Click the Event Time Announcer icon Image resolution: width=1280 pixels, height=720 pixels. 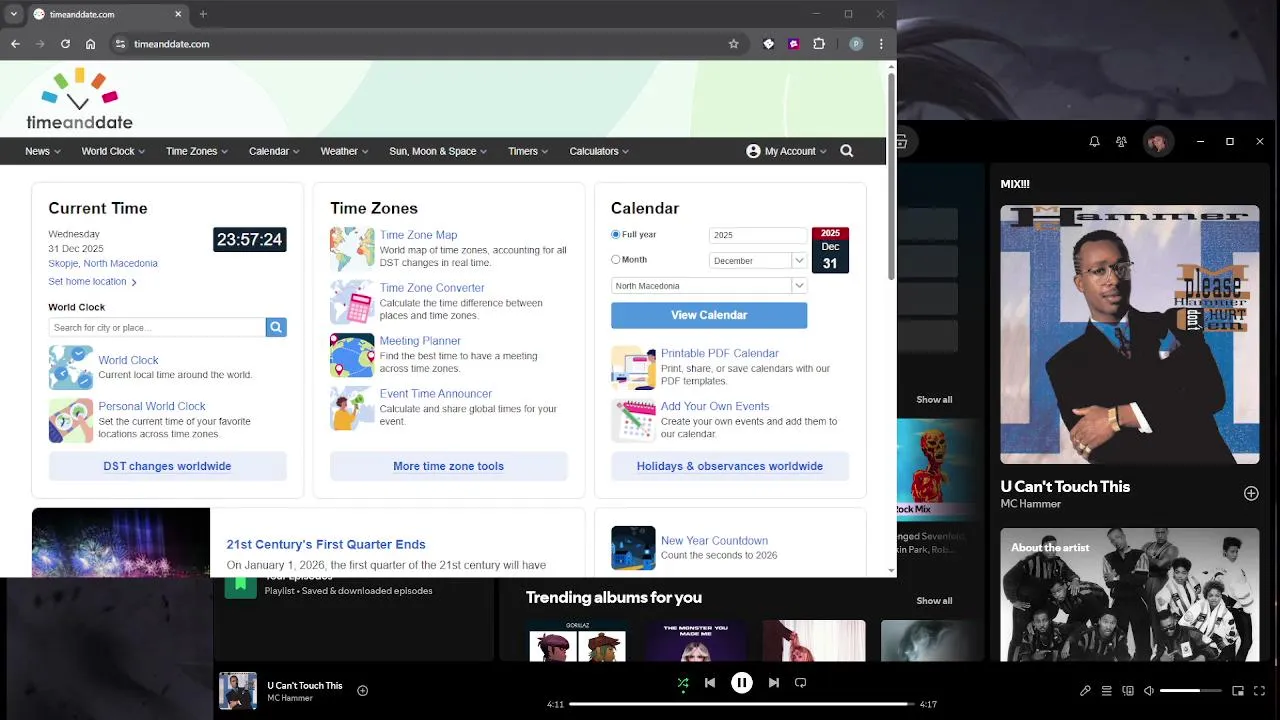[352, 408]
